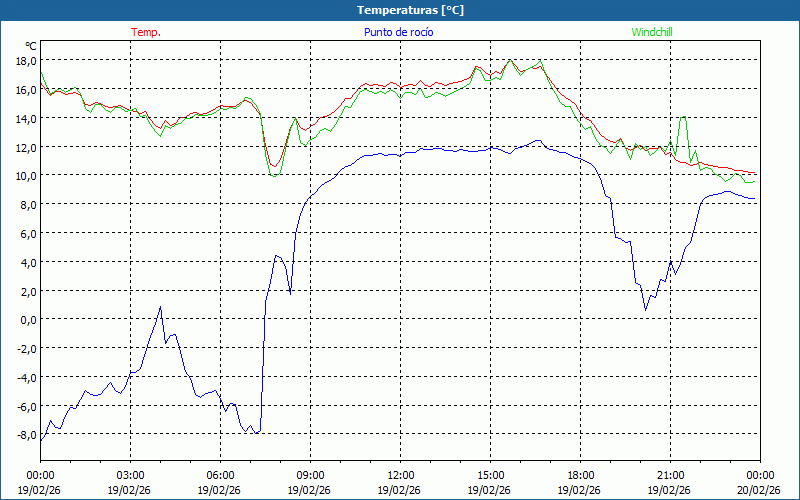
Task: Select the -8,0 y-axis value label
Action: click(25, 435)
